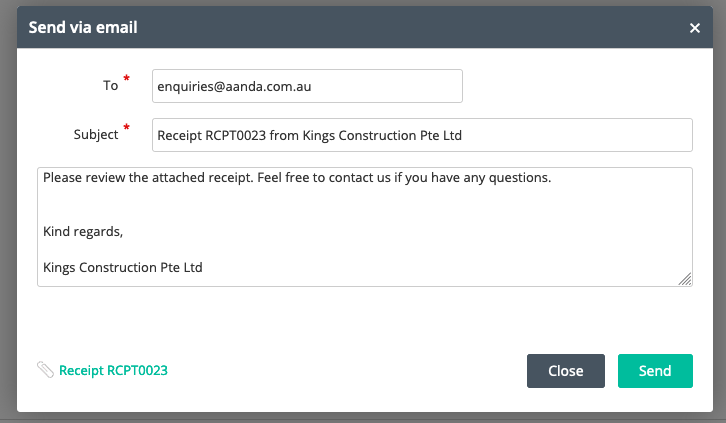The width and height of the screenshot is (726, 423).
Task: Click the 'To' field label
Action: [111, 86]
